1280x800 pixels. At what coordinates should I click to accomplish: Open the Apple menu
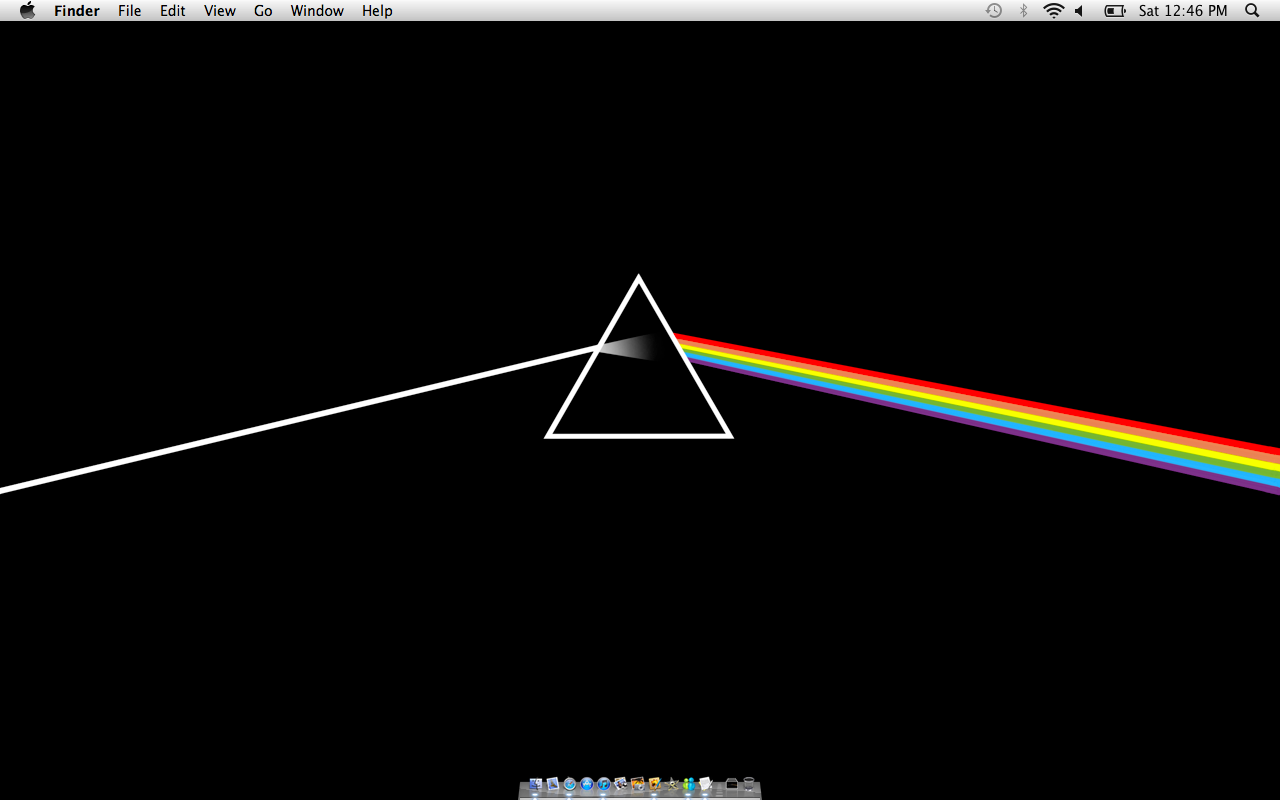point(28,11)
